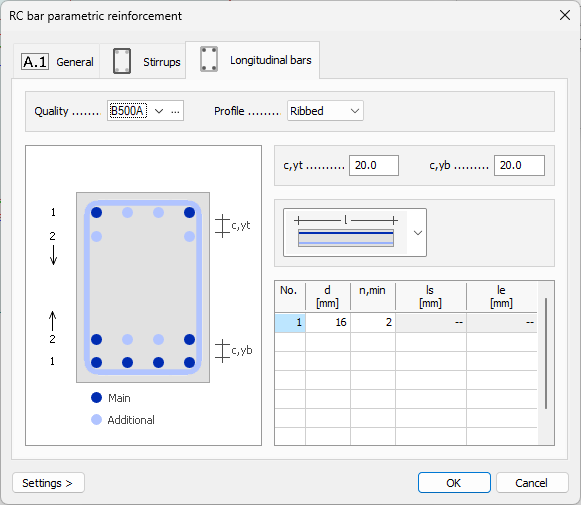Select row number 1 cell
581x505 pixels.
290,322
